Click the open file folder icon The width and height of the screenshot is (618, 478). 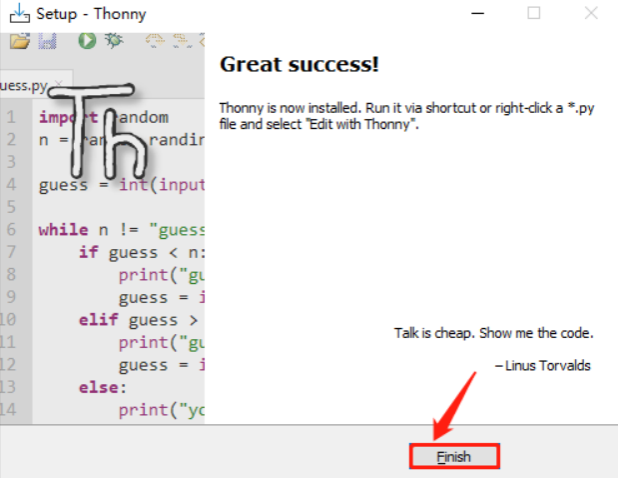click(x=19, y=41)
